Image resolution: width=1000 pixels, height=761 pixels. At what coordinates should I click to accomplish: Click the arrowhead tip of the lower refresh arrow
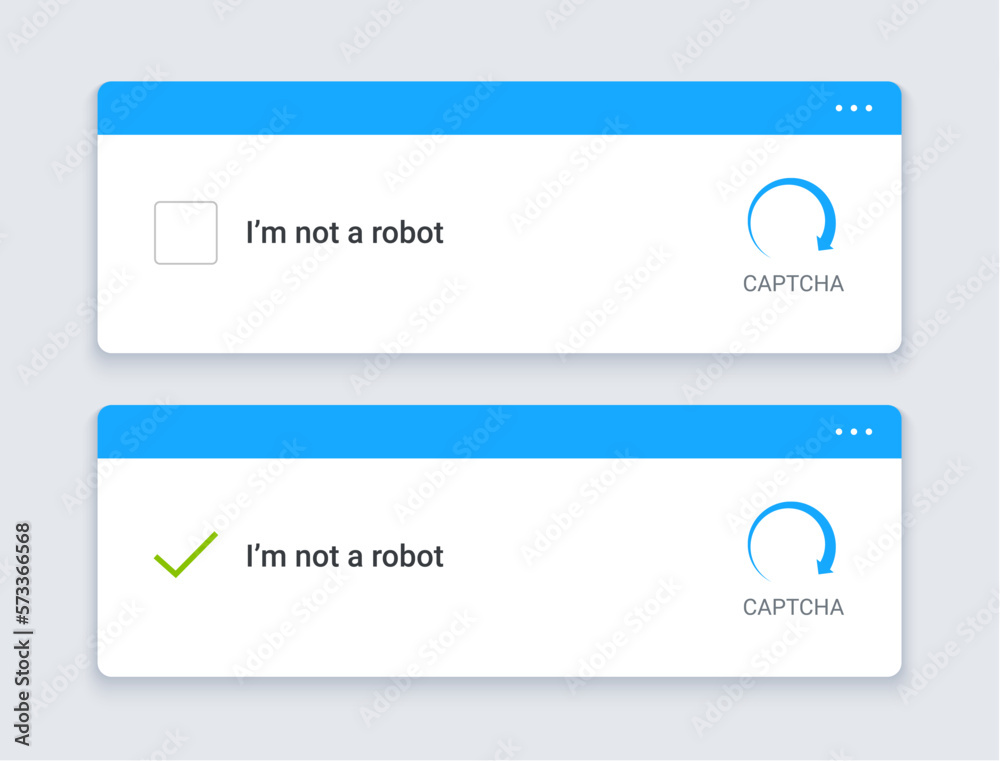pyautogui.click(x=825, y=566)
